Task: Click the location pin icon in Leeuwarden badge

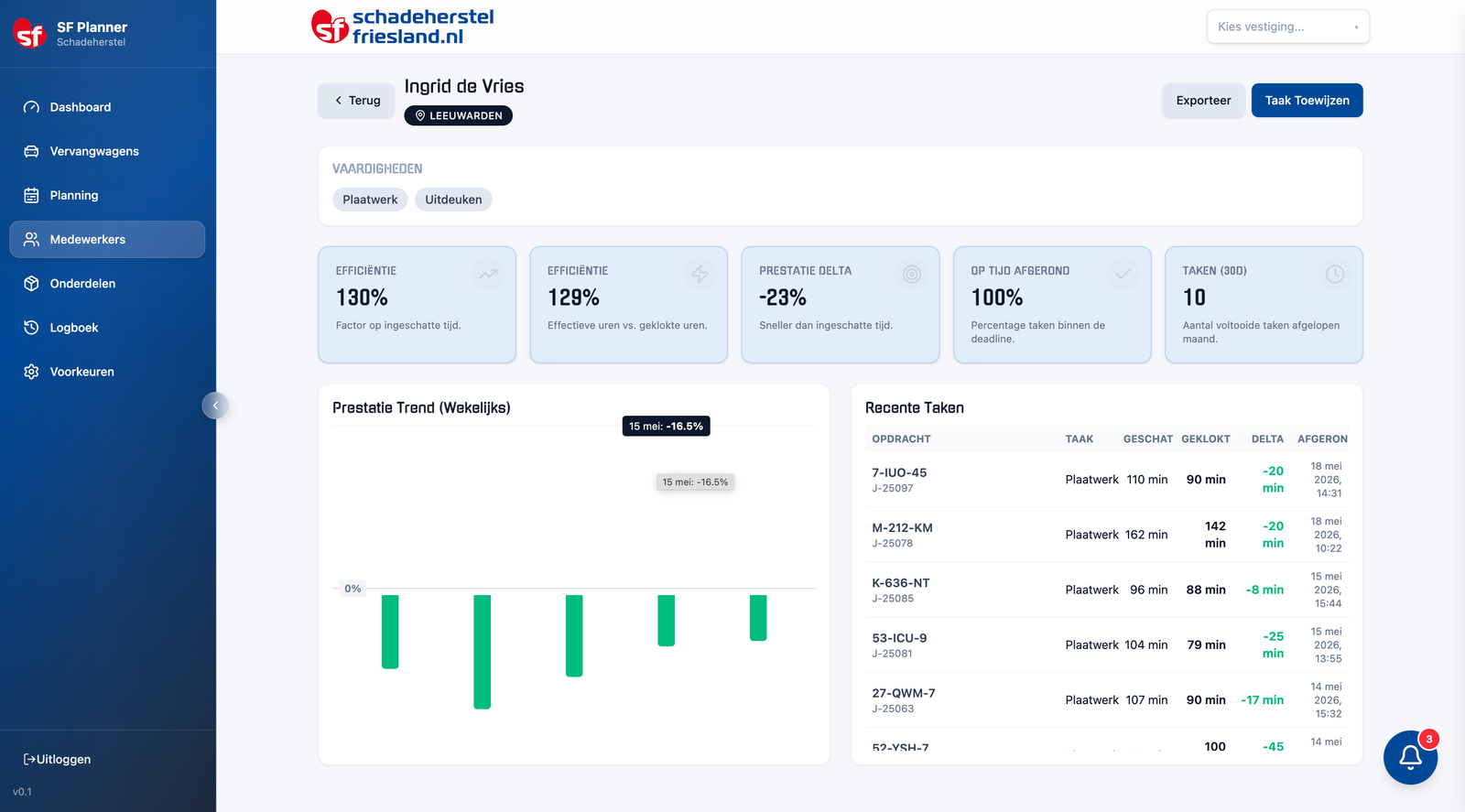Action: coord(420,115)
